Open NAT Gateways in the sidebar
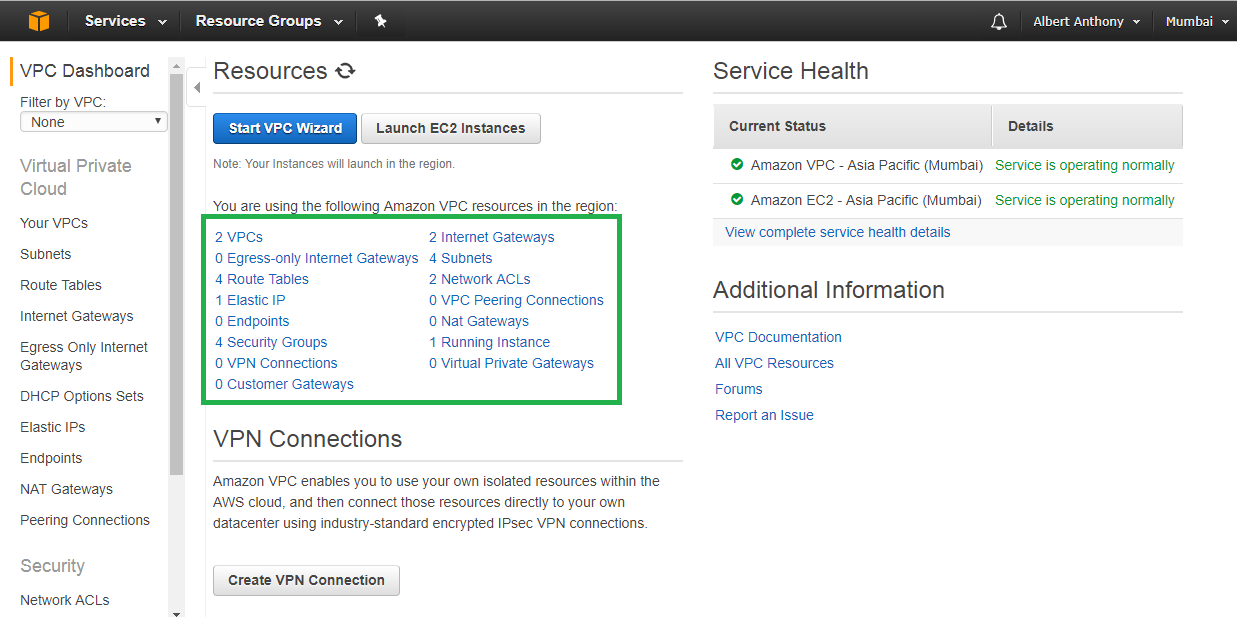 [x=67, y=489]
